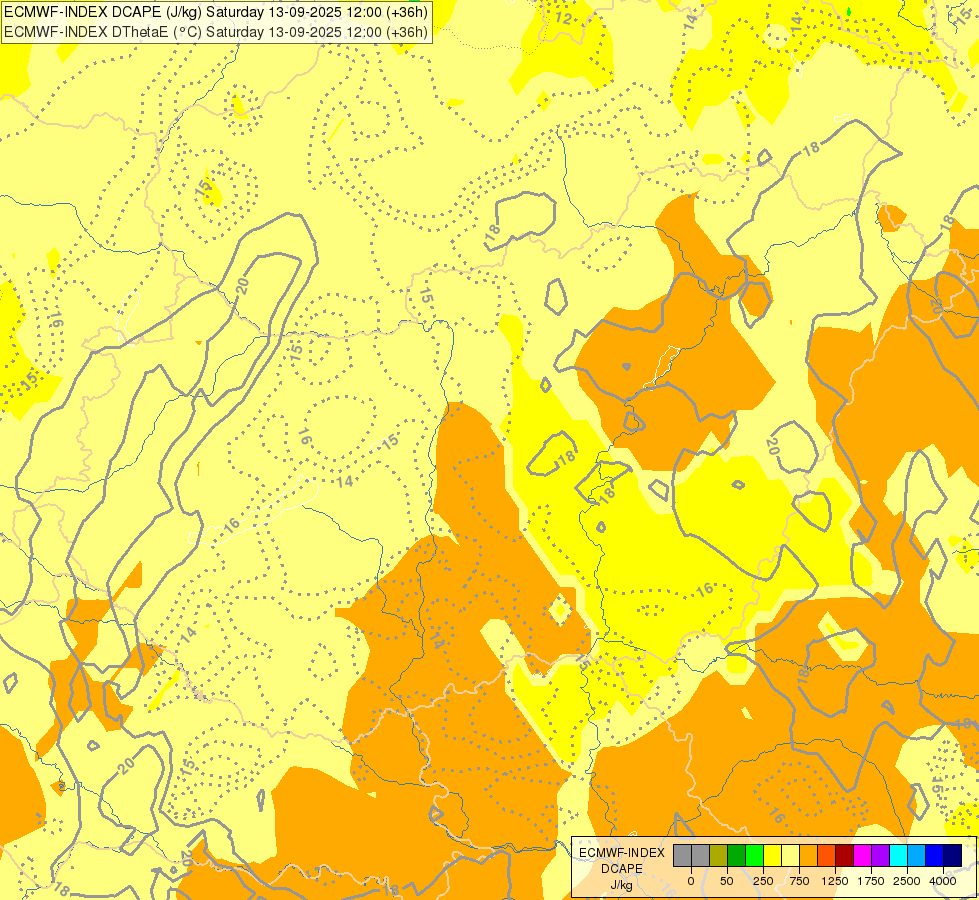The image size is (979, 900).
Task: Click legend value 4000
Action: (x=943, y=881)
